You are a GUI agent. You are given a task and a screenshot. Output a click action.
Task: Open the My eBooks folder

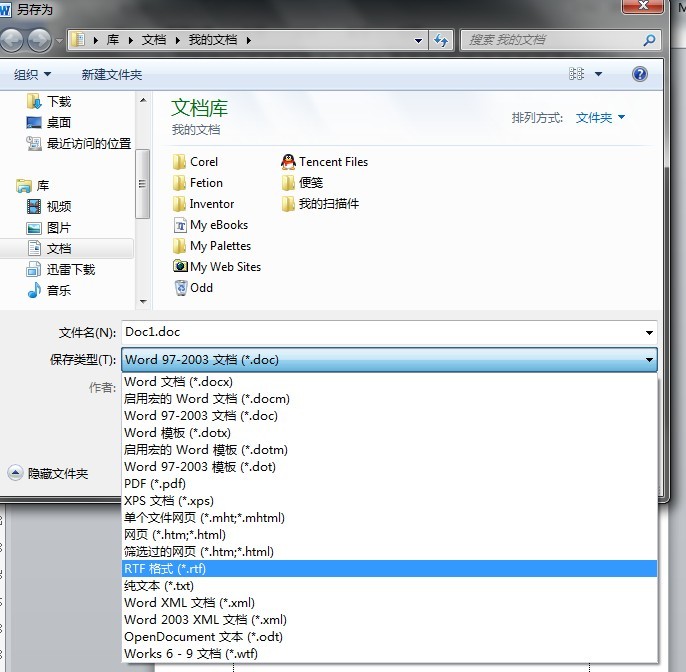click(x=218, y=225)
